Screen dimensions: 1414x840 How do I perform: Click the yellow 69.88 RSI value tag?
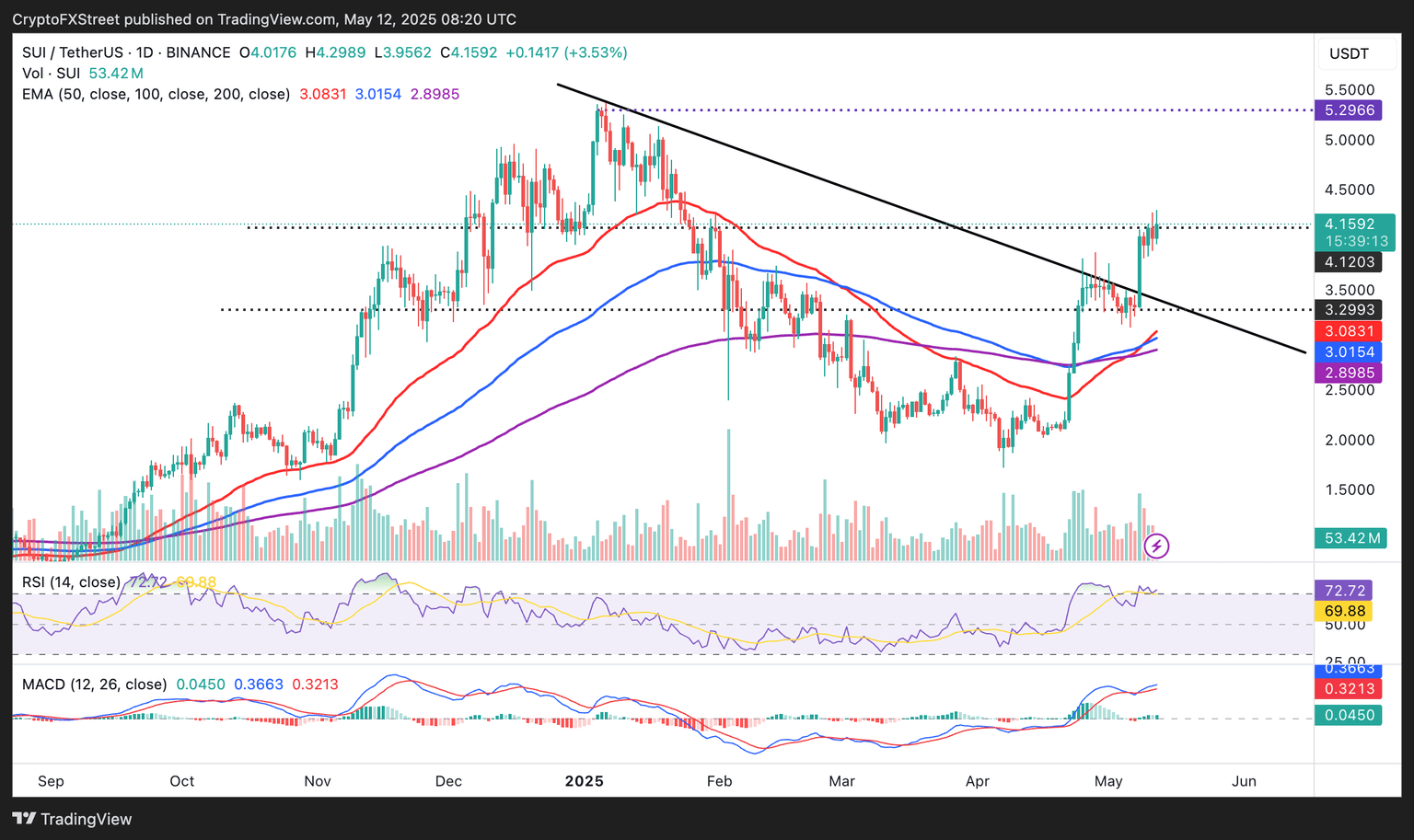pos(1344,611)
